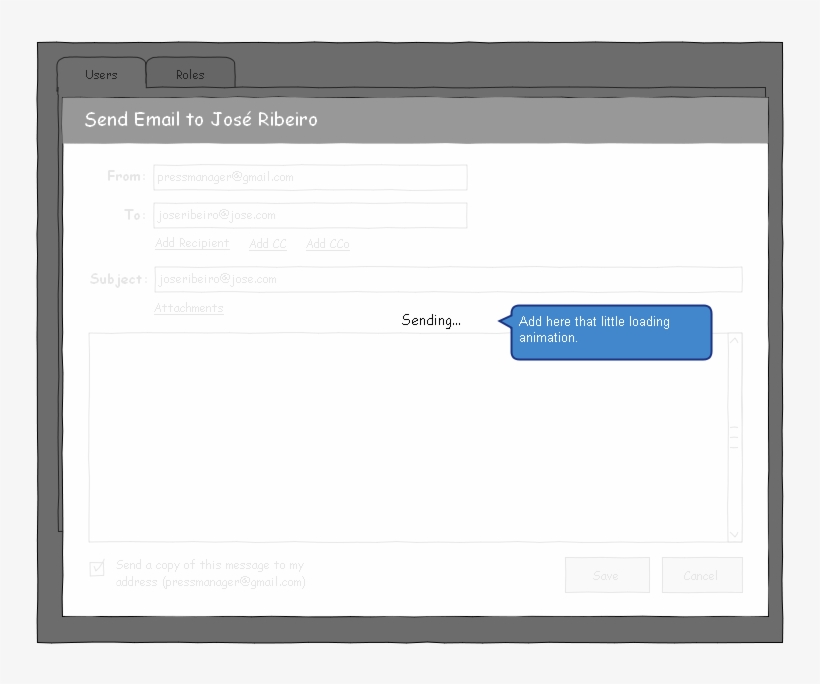Click the Save button

pyautogui.click(x=607, y=575)
